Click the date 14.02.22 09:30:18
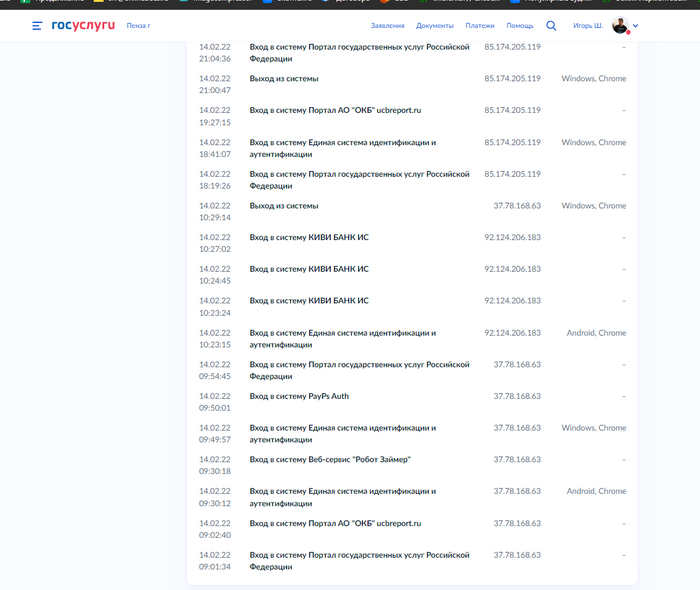Image resolution: width=700 pixels, height=590 pixels. 215,465
